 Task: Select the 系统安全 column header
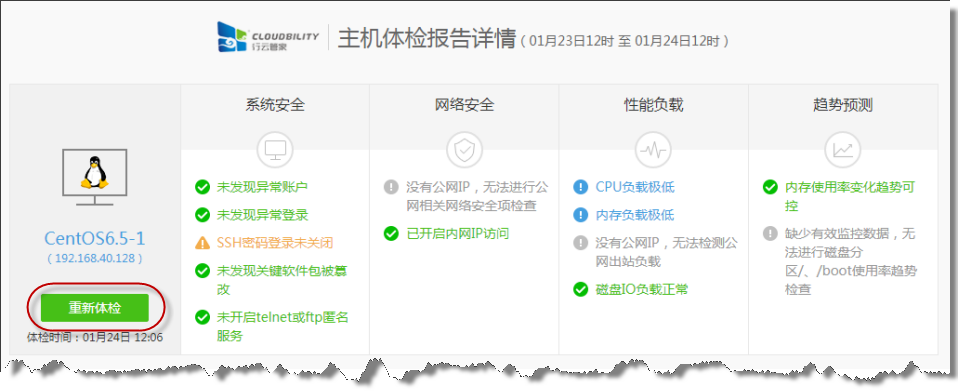tap(275, 105)
